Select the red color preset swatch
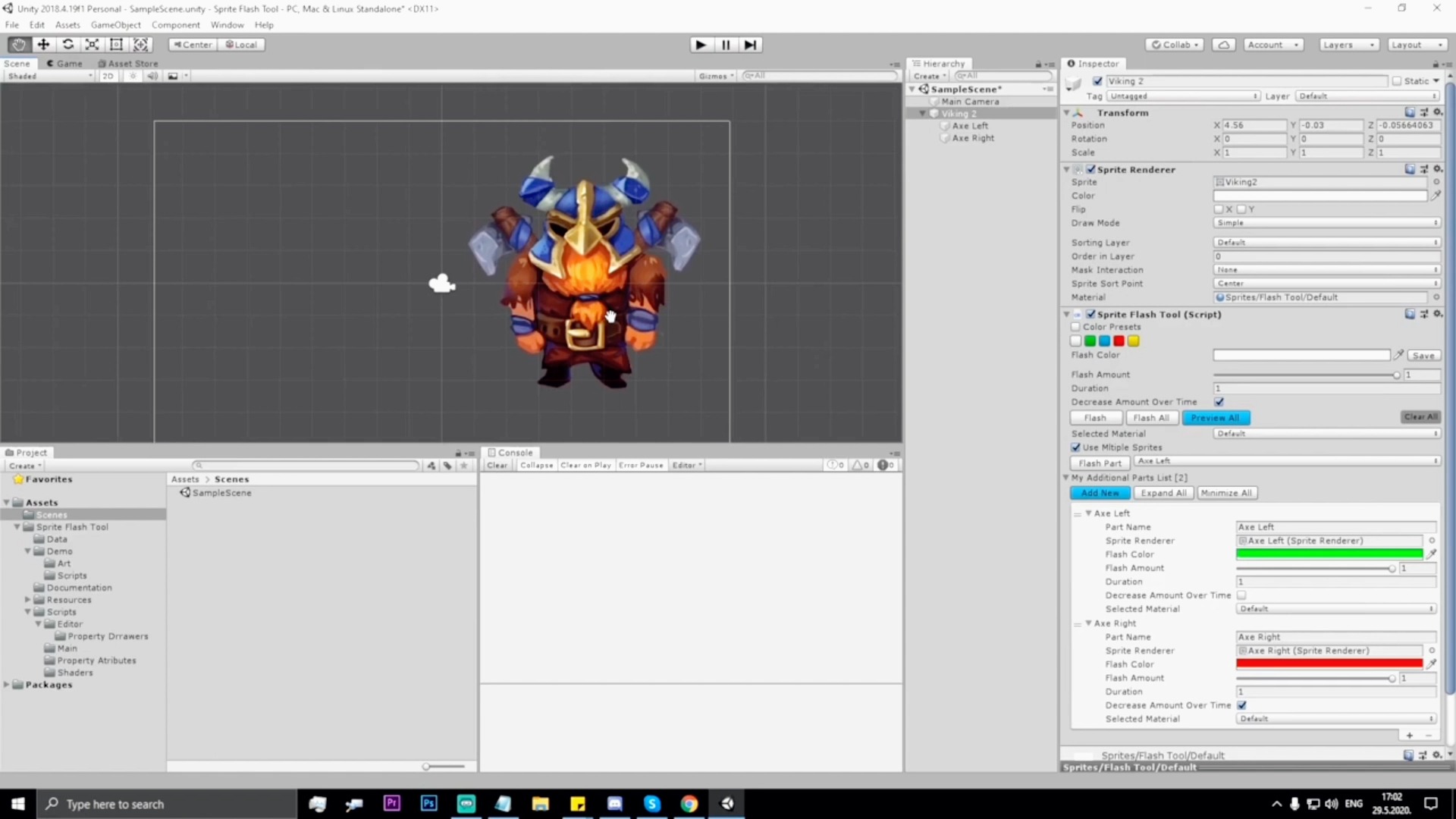The image size is (1456, 819). coord(1119,341)
